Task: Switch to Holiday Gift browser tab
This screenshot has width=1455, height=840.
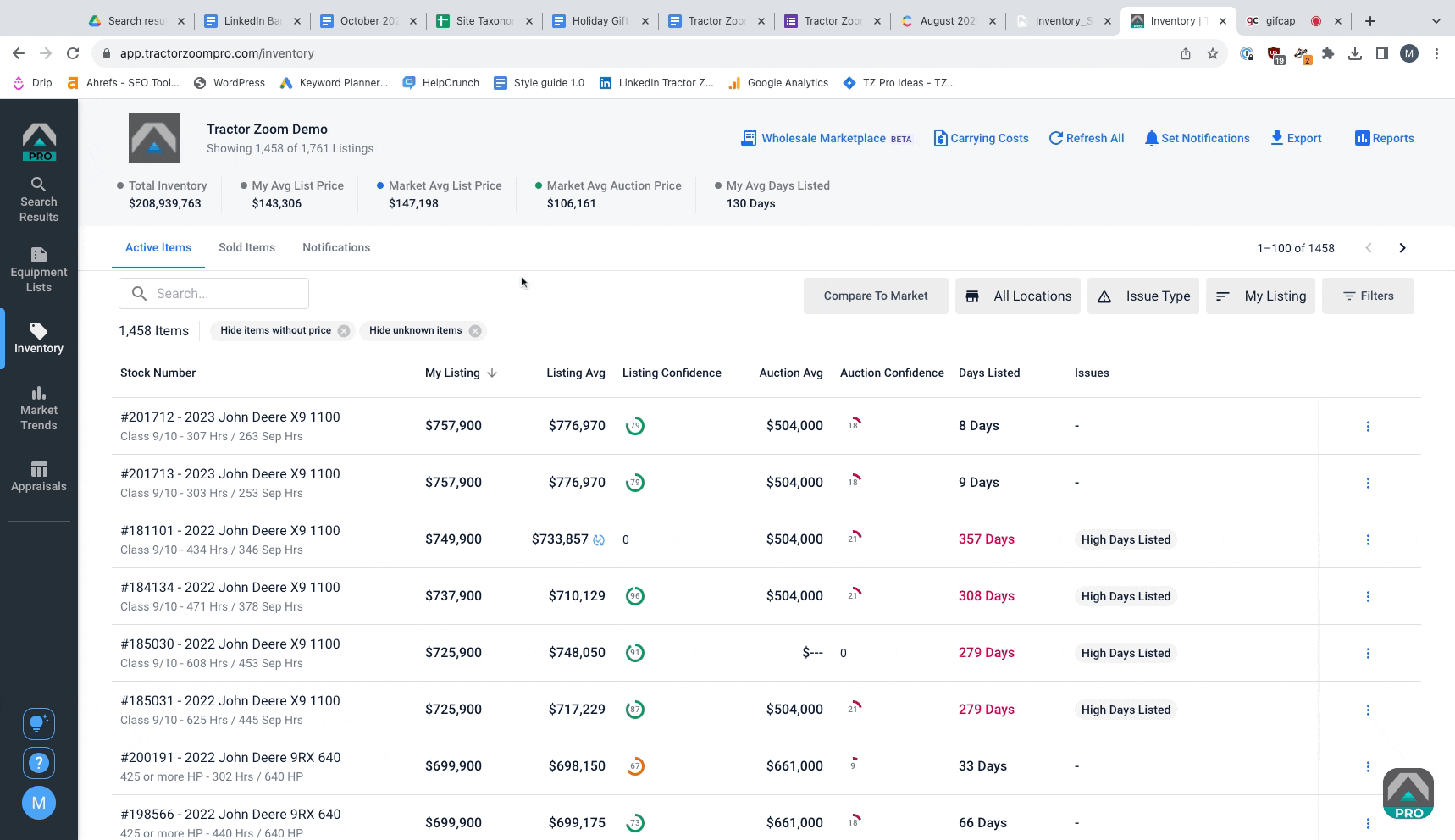Action: pos(600,20)
